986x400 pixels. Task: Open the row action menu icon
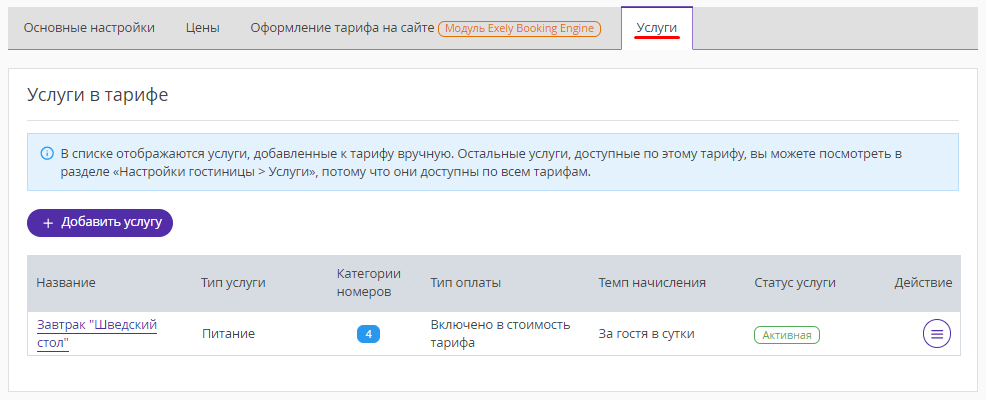[936, 334]
